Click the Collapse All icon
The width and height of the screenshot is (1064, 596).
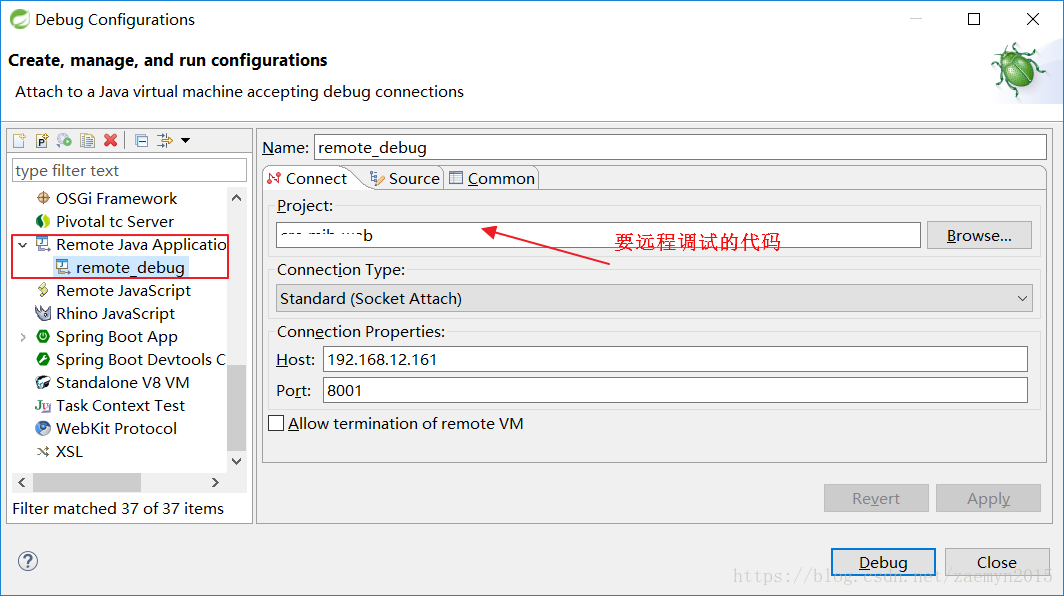[141, 141]
